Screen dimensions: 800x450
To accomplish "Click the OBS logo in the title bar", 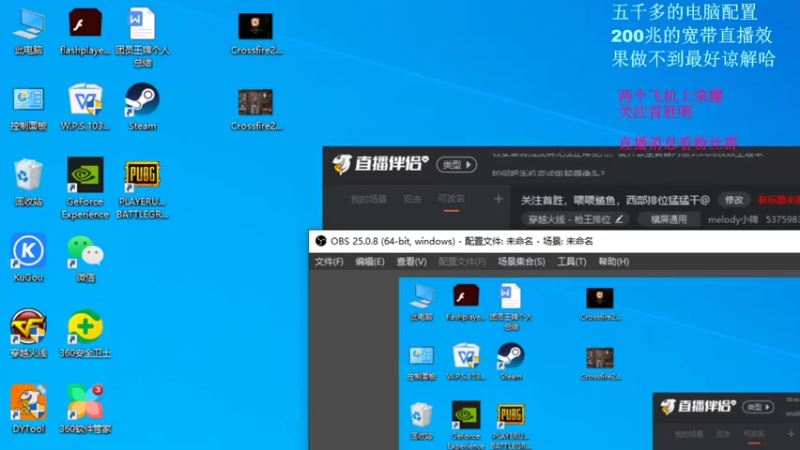I will 320,241.
